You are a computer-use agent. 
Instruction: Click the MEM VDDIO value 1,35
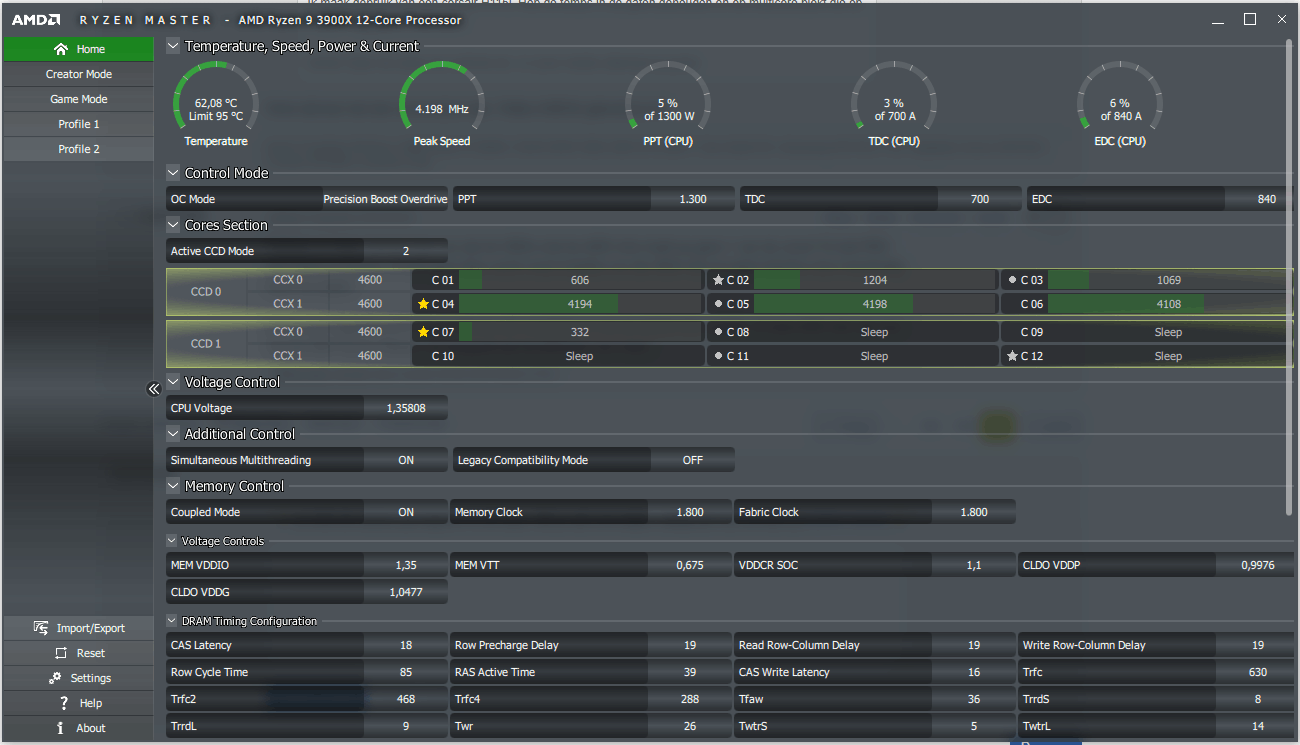[406, 565]
